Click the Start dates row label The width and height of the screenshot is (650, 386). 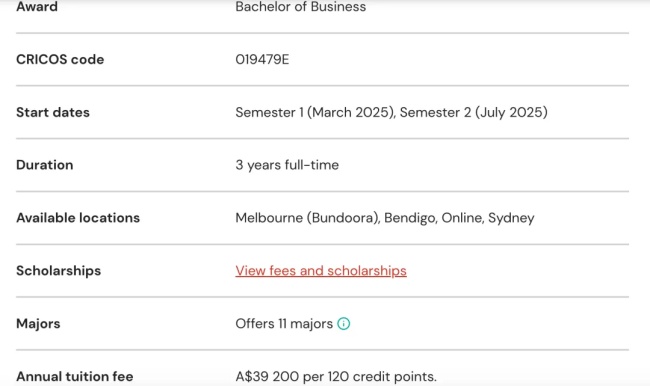pyautogui.click(x=53, y=112)
